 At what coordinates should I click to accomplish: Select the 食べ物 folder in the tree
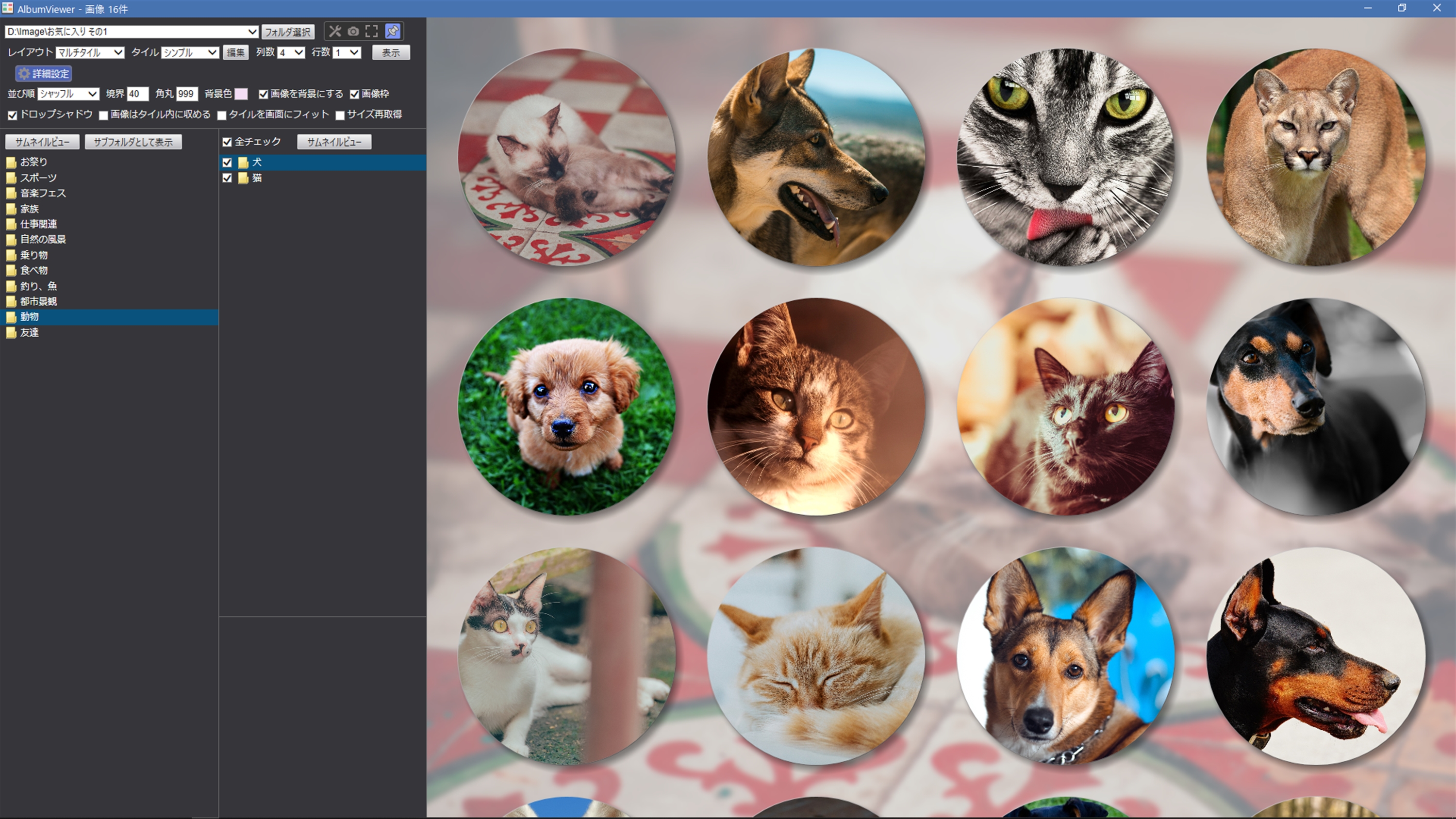34,270
